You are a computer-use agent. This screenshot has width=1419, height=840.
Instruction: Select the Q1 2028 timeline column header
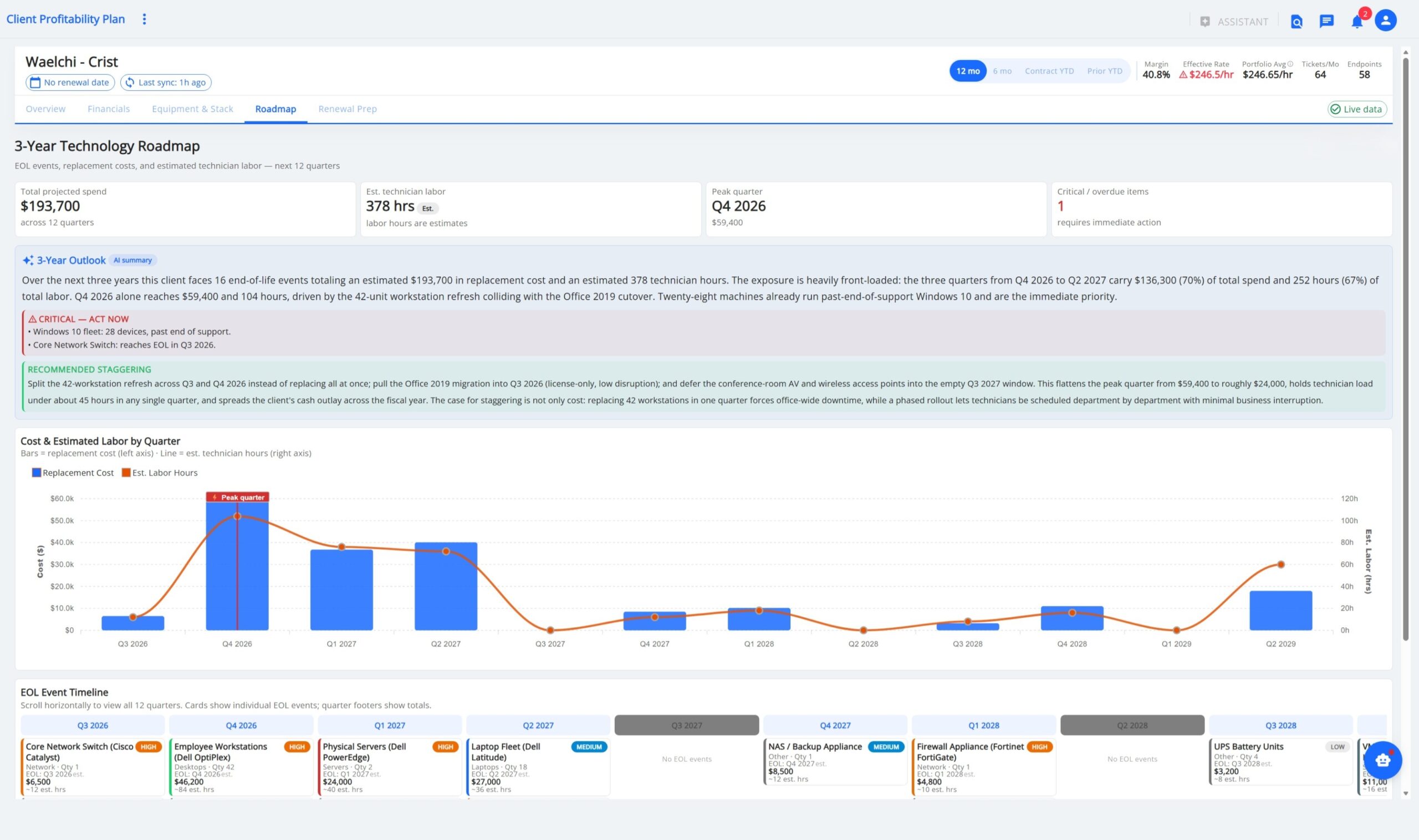[983, 725]
